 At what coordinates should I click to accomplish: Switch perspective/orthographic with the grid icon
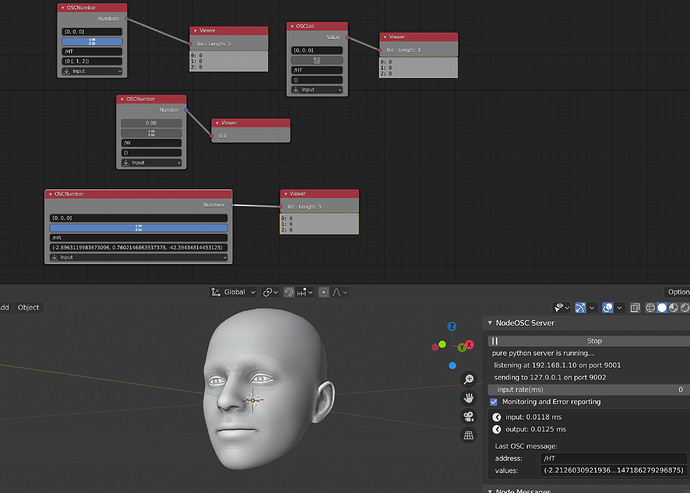point(469,435)
